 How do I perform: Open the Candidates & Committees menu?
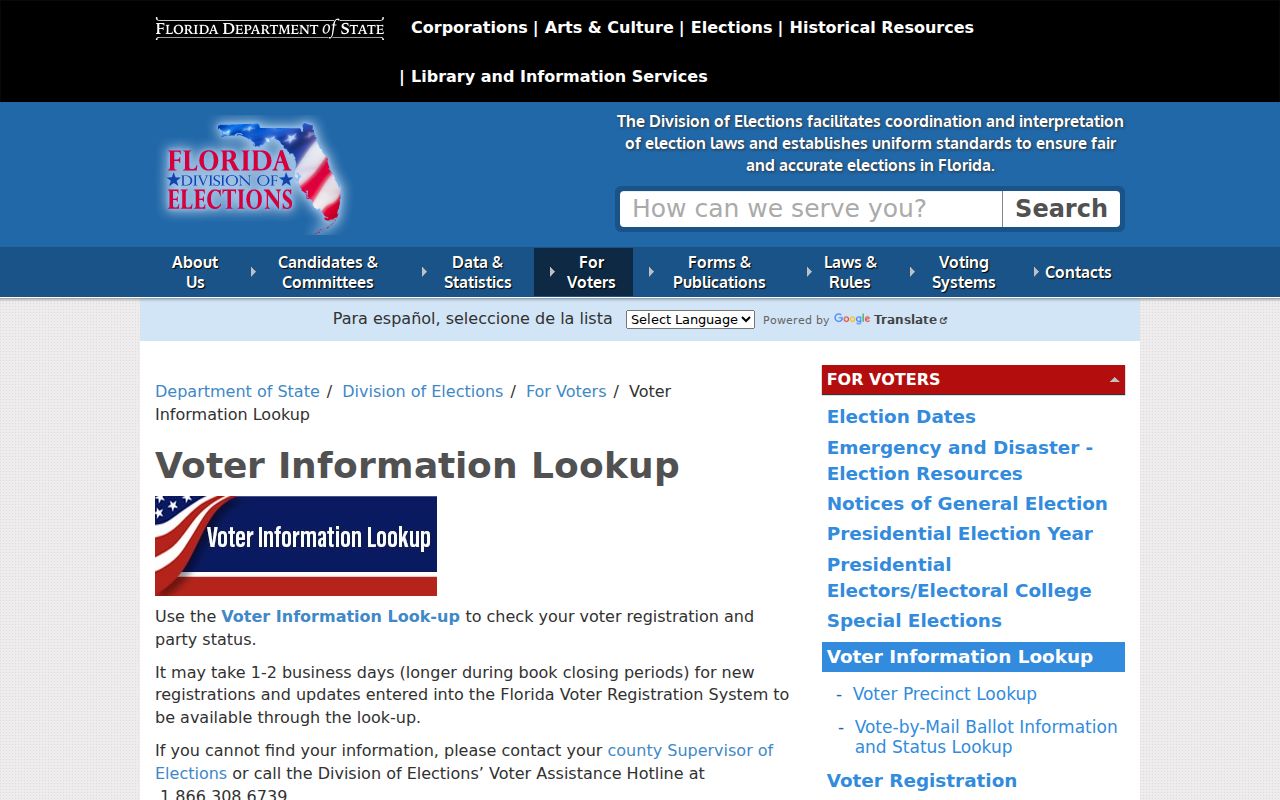(x=328, y=272)
